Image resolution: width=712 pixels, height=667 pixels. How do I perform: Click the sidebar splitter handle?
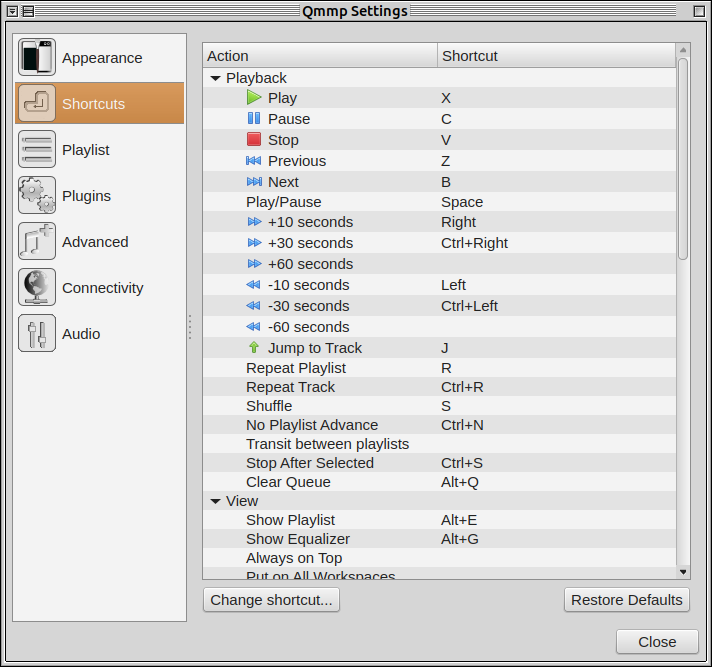click(190, 327)
